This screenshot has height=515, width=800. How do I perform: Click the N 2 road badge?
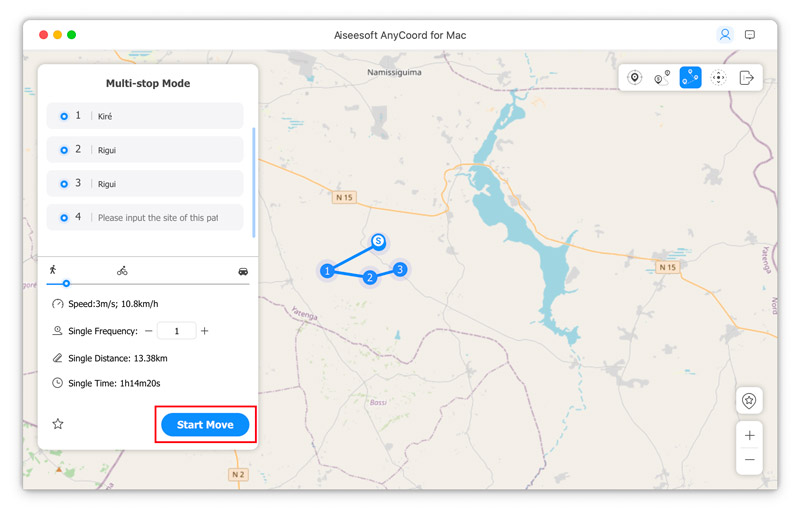tap(238, 475)
